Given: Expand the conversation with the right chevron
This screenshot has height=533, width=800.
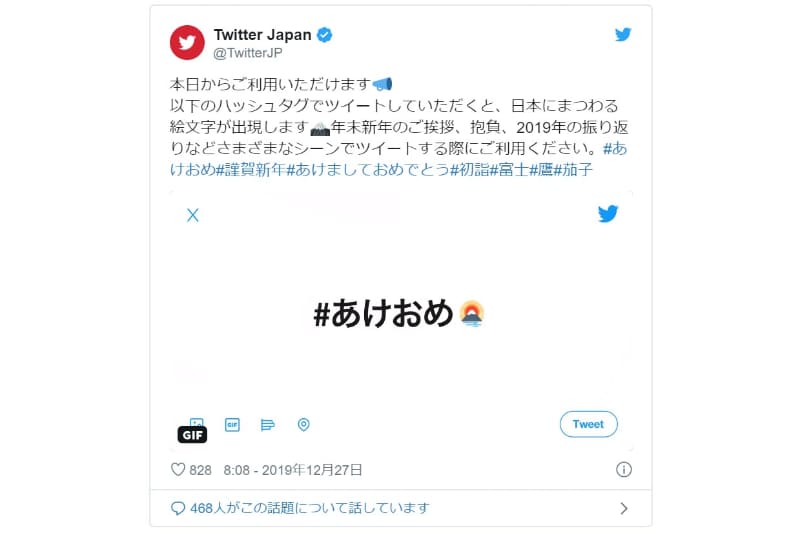Looking at the screenshot, I should click(x=623, y=508).
